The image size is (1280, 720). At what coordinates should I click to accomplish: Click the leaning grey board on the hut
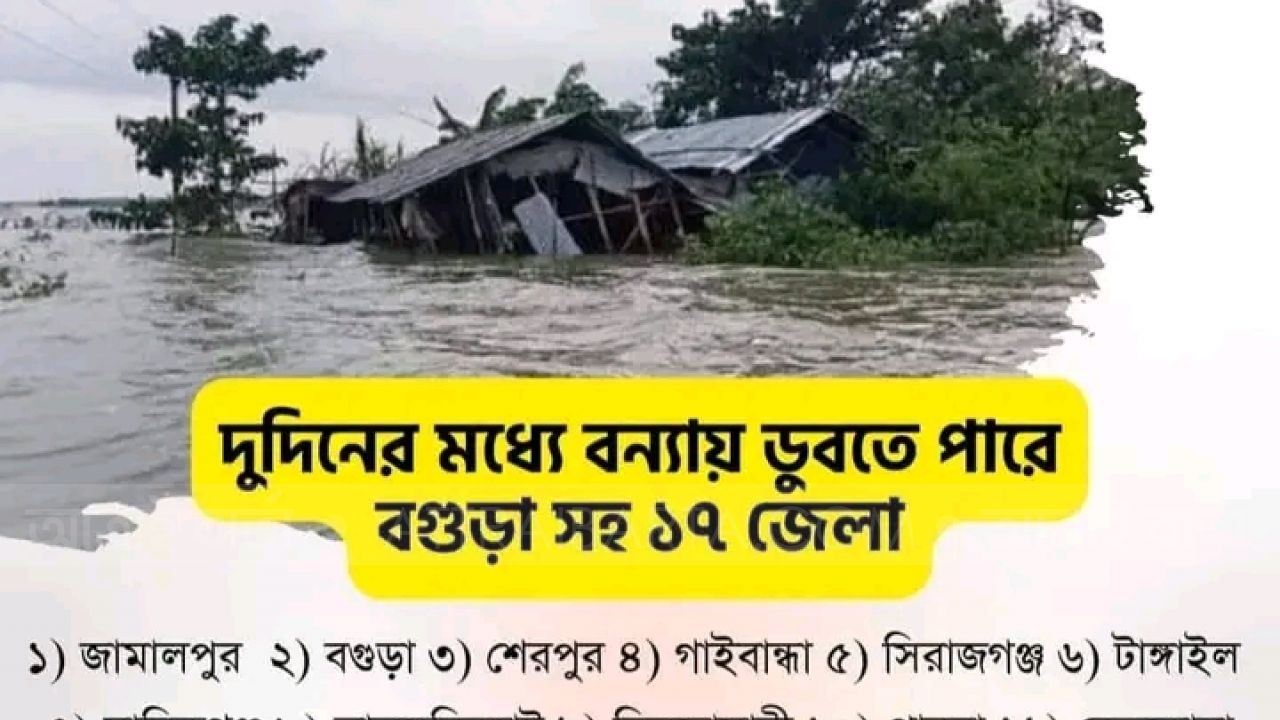point(545,225)
